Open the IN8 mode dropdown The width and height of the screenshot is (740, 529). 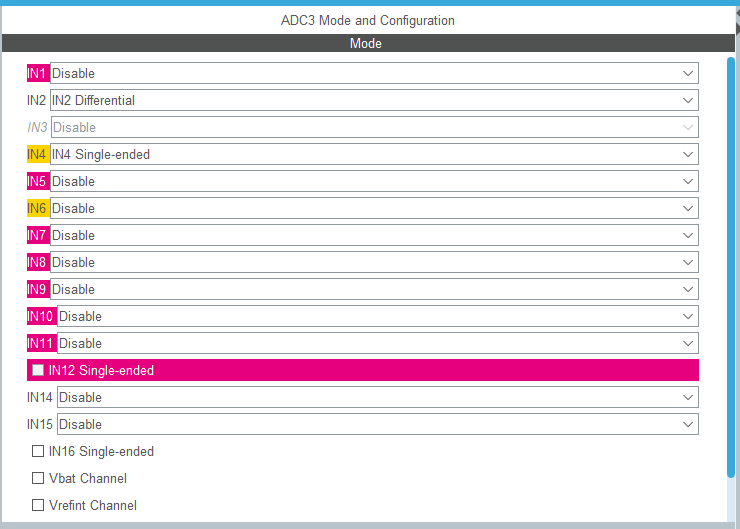374,262
